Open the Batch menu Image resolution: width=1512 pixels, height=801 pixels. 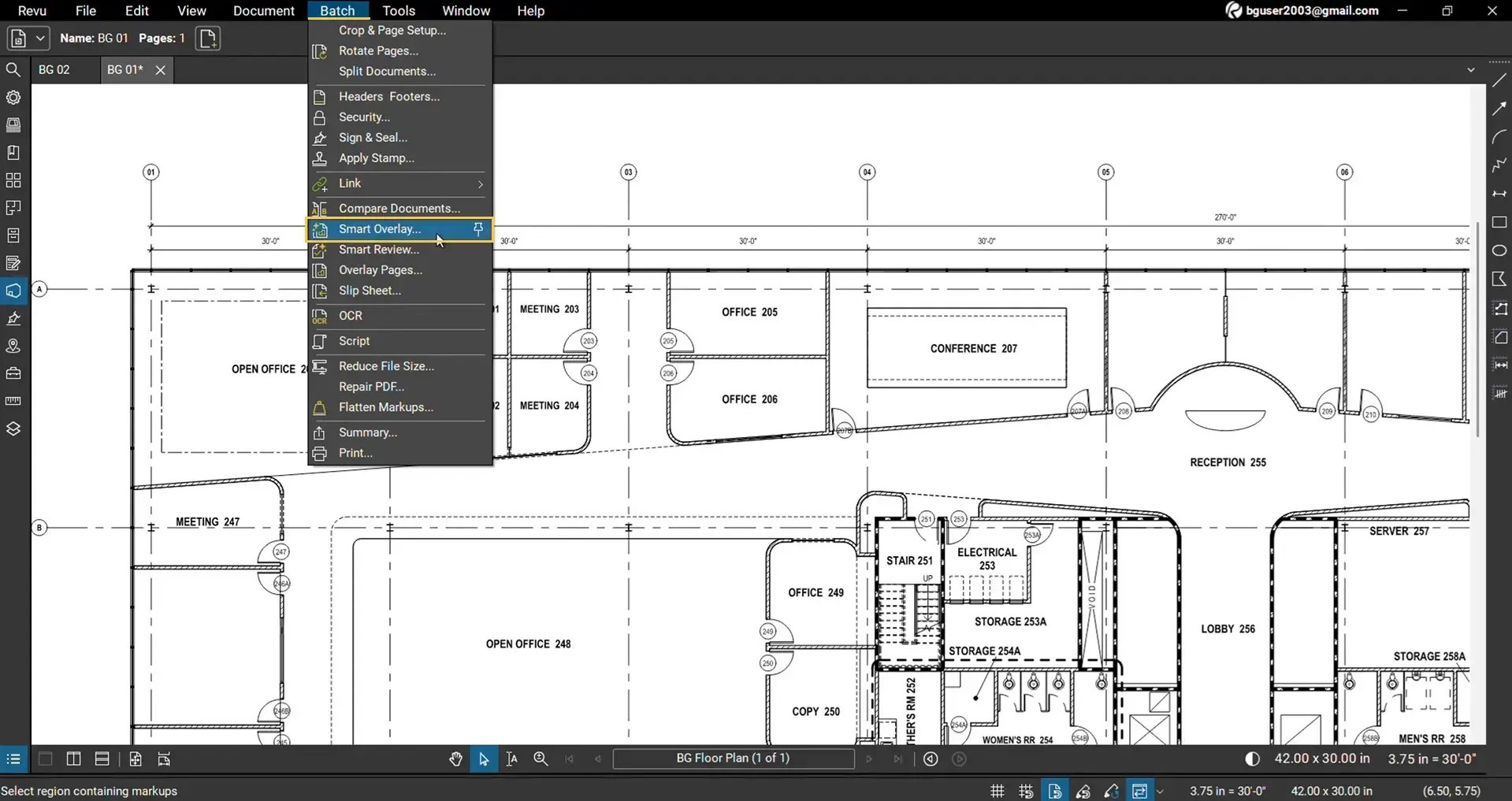(x=337, y=11)
